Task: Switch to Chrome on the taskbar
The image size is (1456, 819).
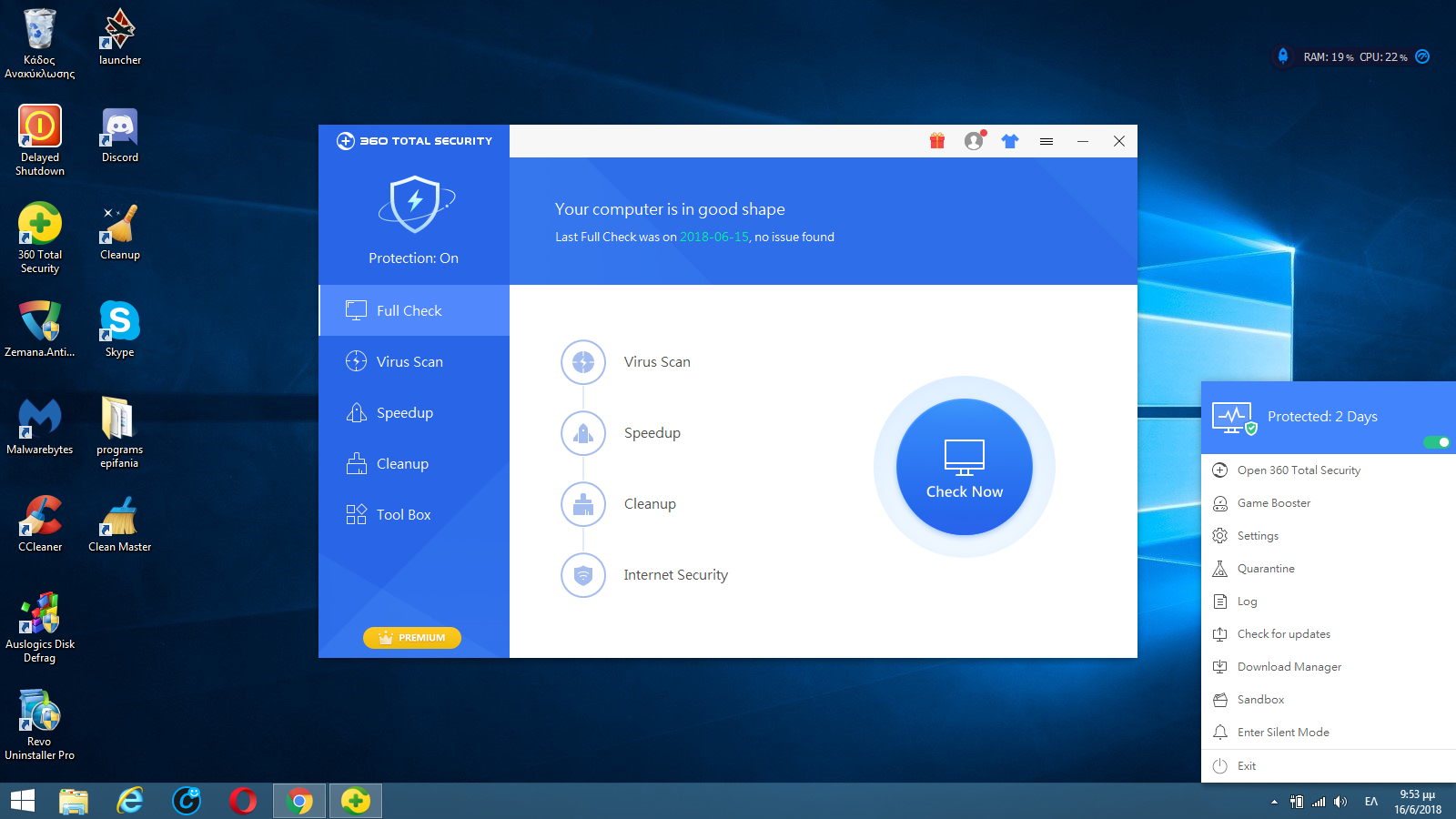Action: pyautogui.click(x=299, y=801)
